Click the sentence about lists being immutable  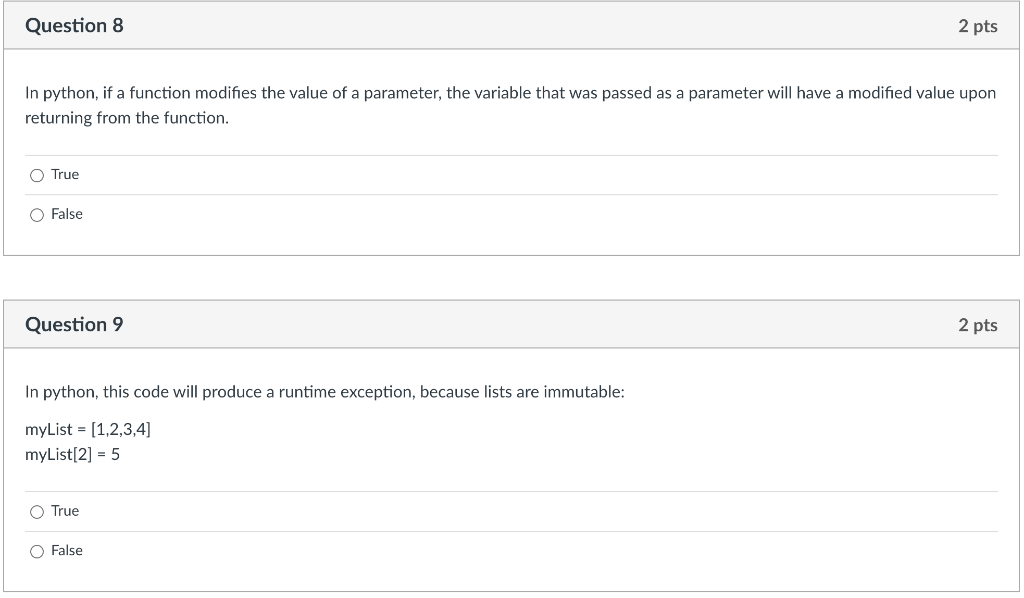(x=325, y=392)
